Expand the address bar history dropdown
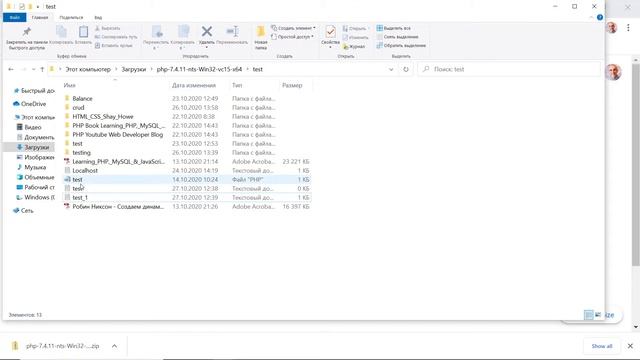This screenshot has height=360, width=640. [x=391, y=69]
